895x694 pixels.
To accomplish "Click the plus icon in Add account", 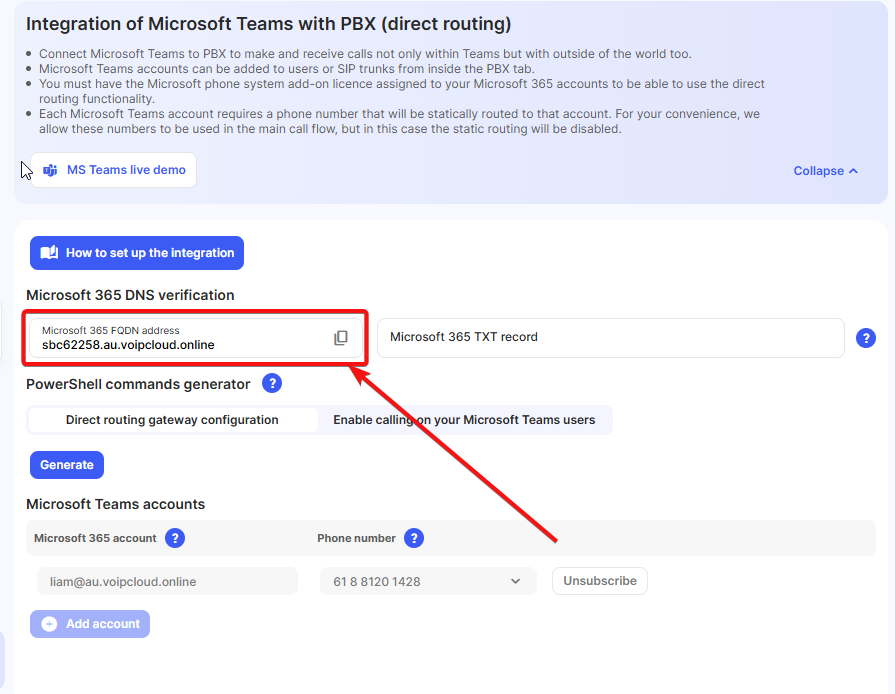I will tap(49, 624).
